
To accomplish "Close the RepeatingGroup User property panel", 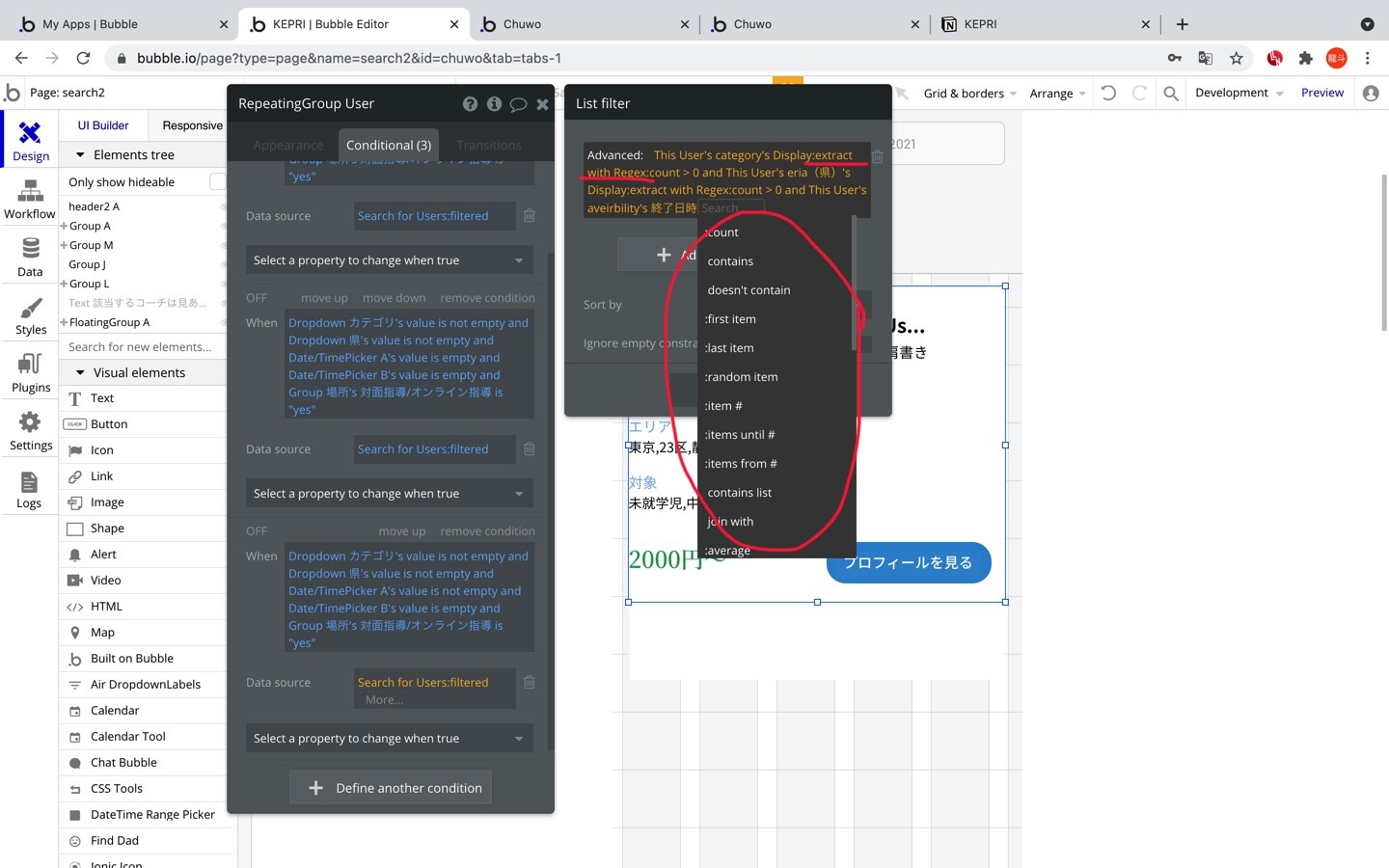I will pos(542,104).
